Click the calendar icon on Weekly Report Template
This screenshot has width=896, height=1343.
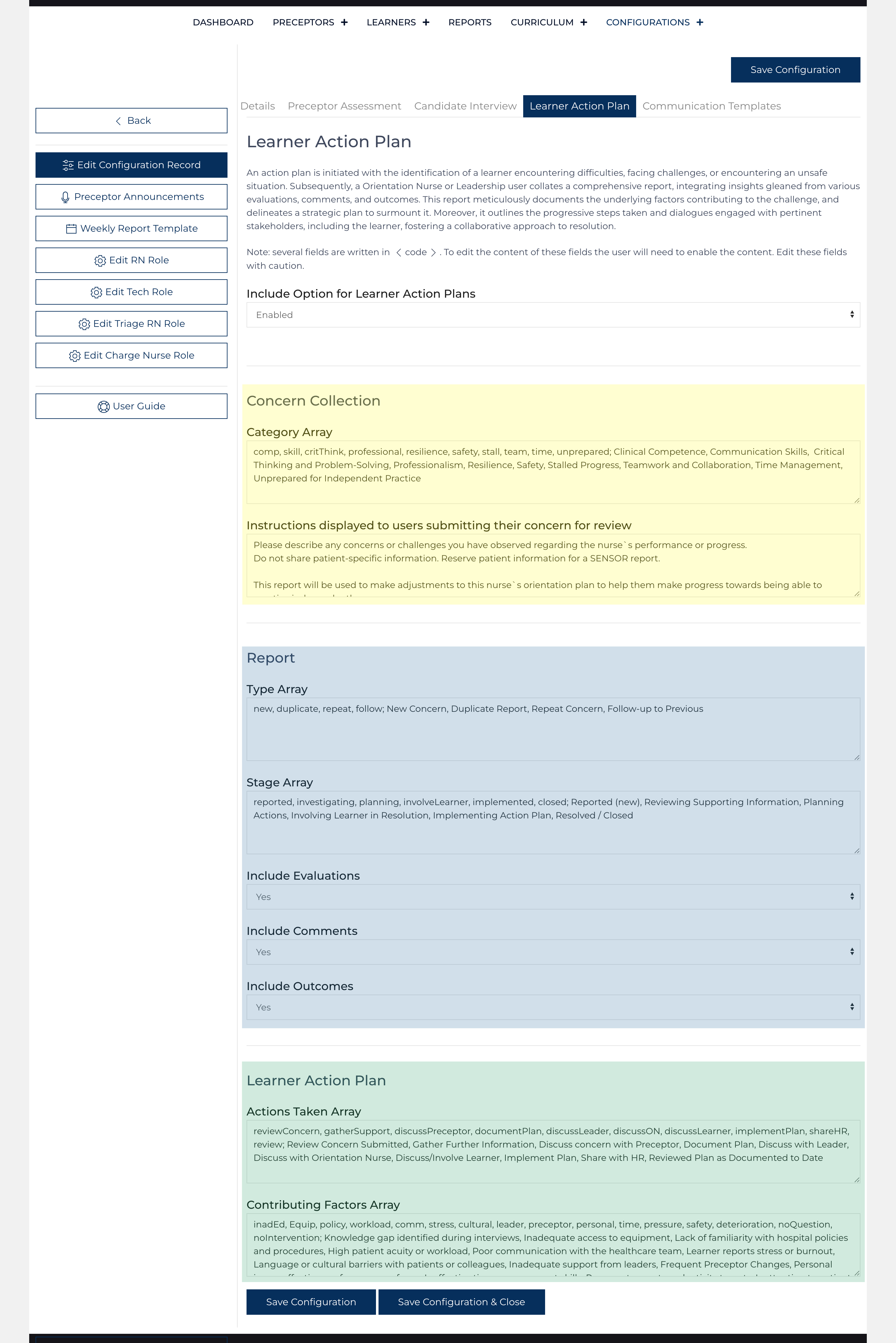71,228
